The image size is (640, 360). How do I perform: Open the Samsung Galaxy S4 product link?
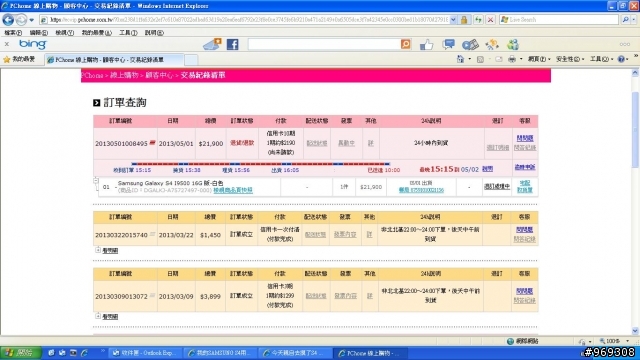click(171, 183)
